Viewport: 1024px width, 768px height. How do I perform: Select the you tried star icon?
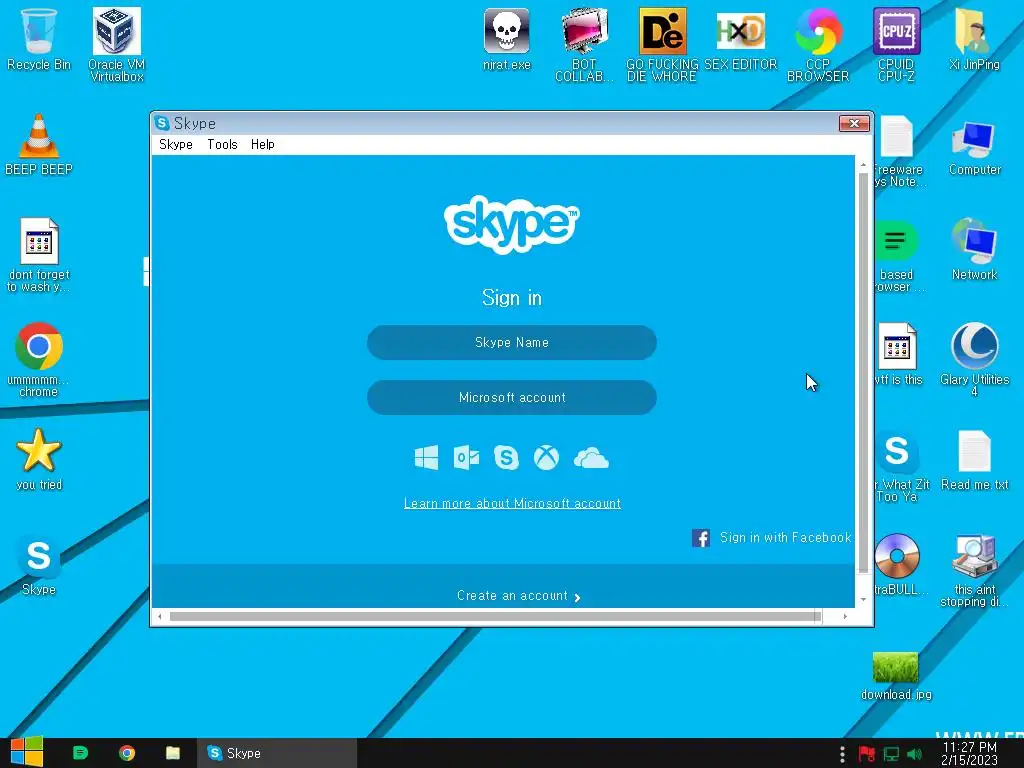(x=39, y=459)
